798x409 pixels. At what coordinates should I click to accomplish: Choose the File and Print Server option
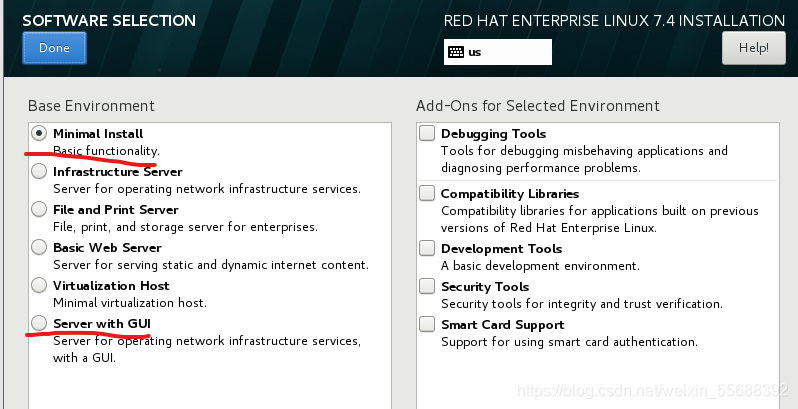pos(39,210)
